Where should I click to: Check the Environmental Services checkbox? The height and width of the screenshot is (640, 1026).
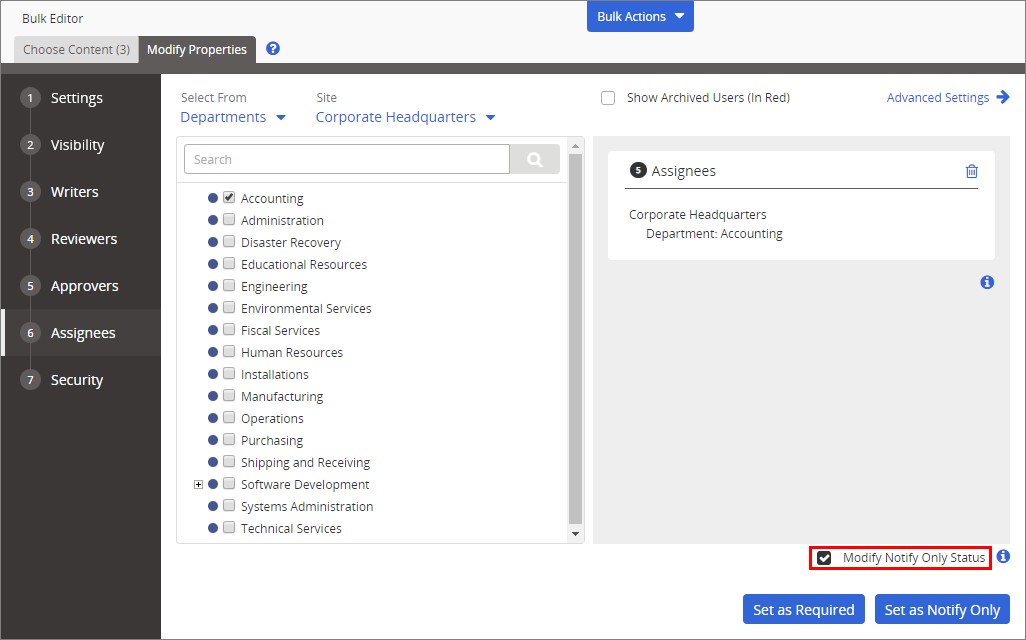(229, 308)
